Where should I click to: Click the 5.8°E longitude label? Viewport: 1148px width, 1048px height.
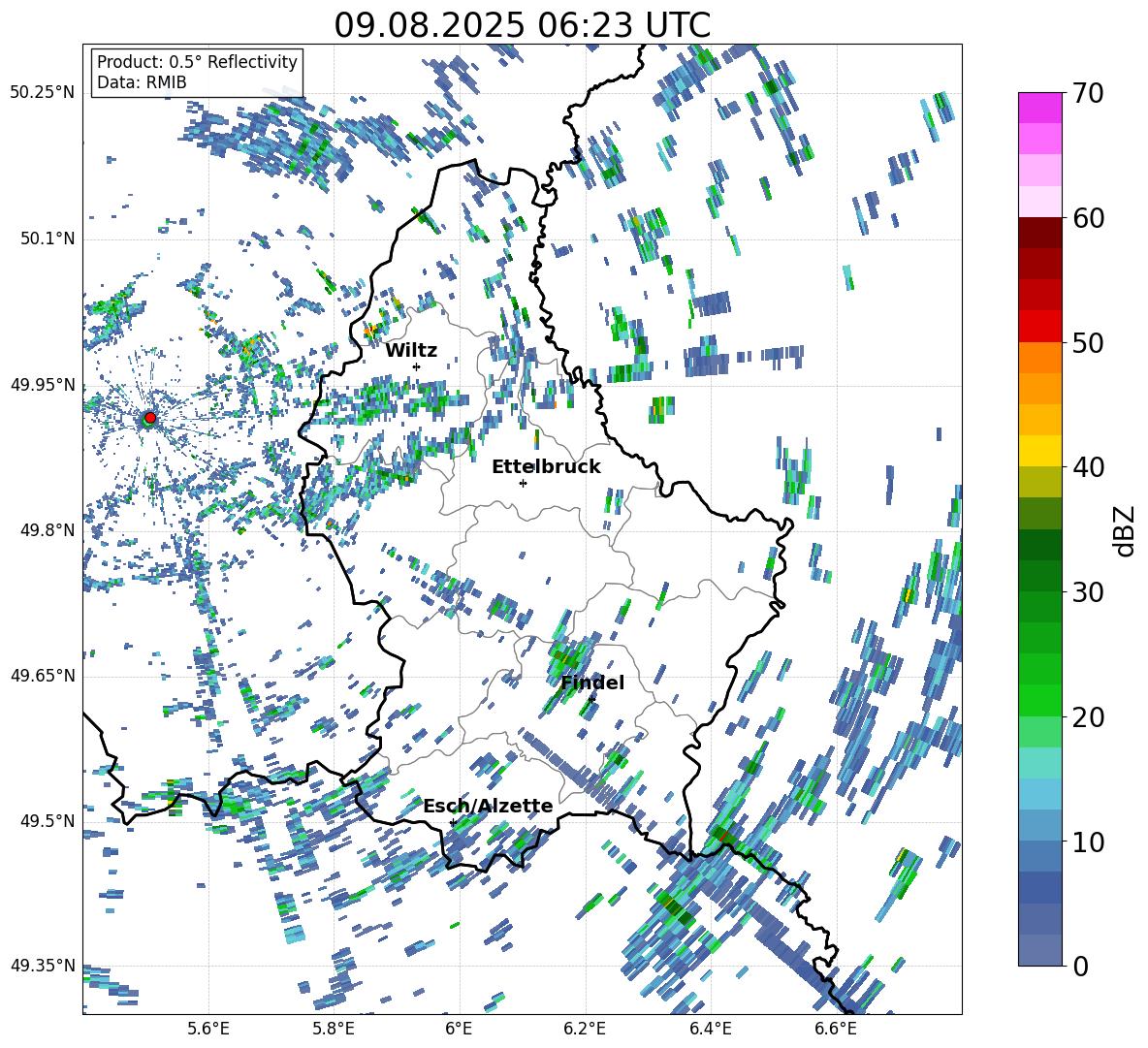point(334,1029)
